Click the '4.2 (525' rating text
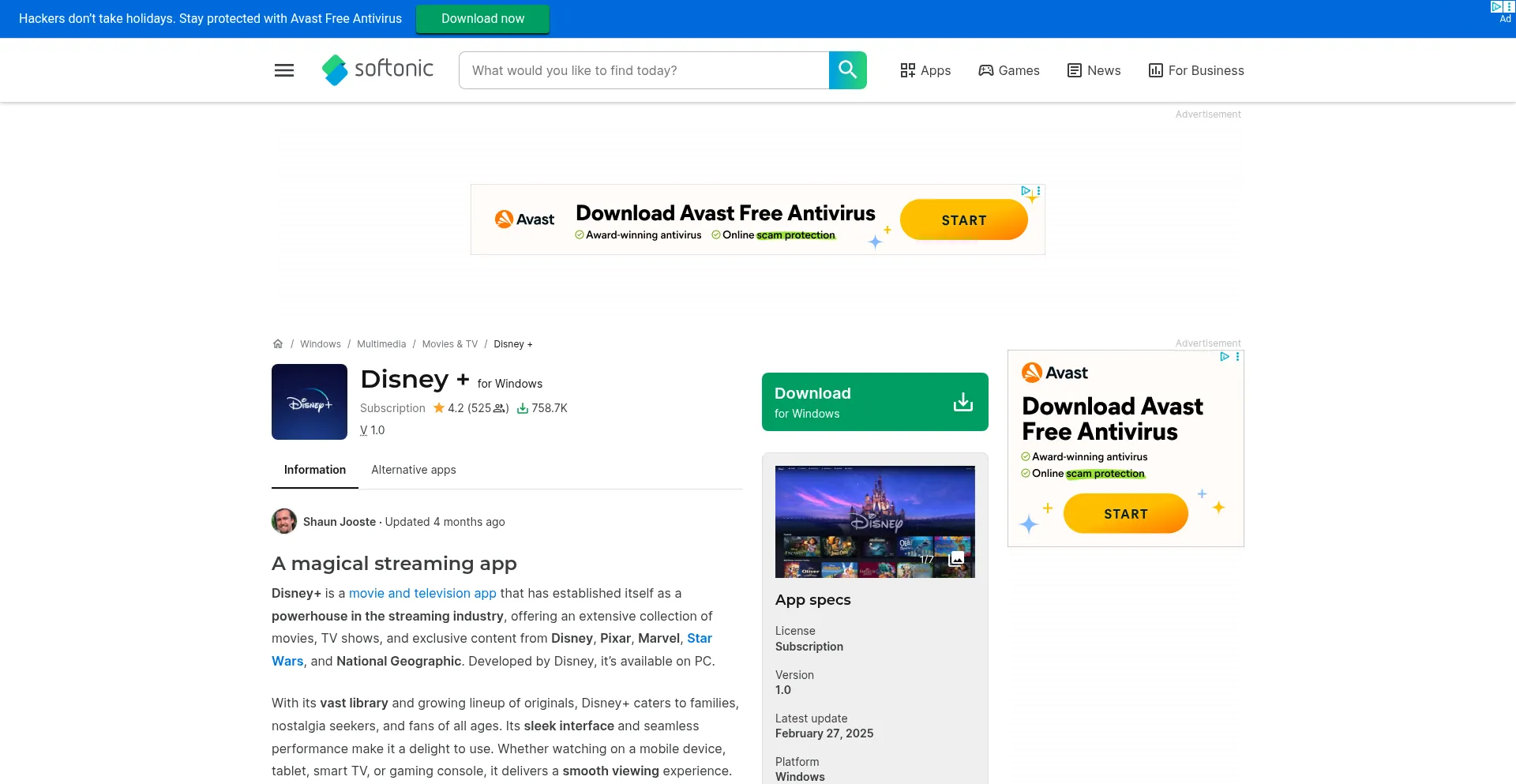This screenshot has width=1516, height=784. tap(469, 408)
